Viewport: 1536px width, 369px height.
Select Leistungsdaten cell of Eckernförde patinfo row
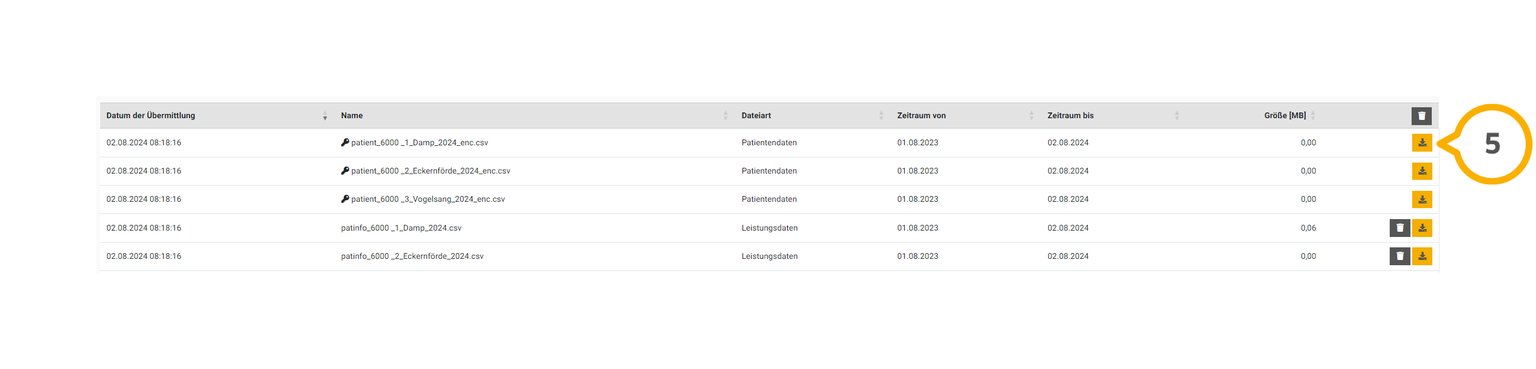(x=769, y=256)
